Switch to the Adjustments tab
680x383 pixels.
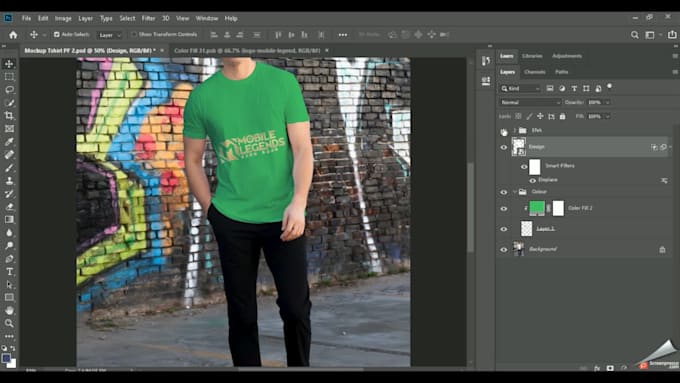(567, 56)
